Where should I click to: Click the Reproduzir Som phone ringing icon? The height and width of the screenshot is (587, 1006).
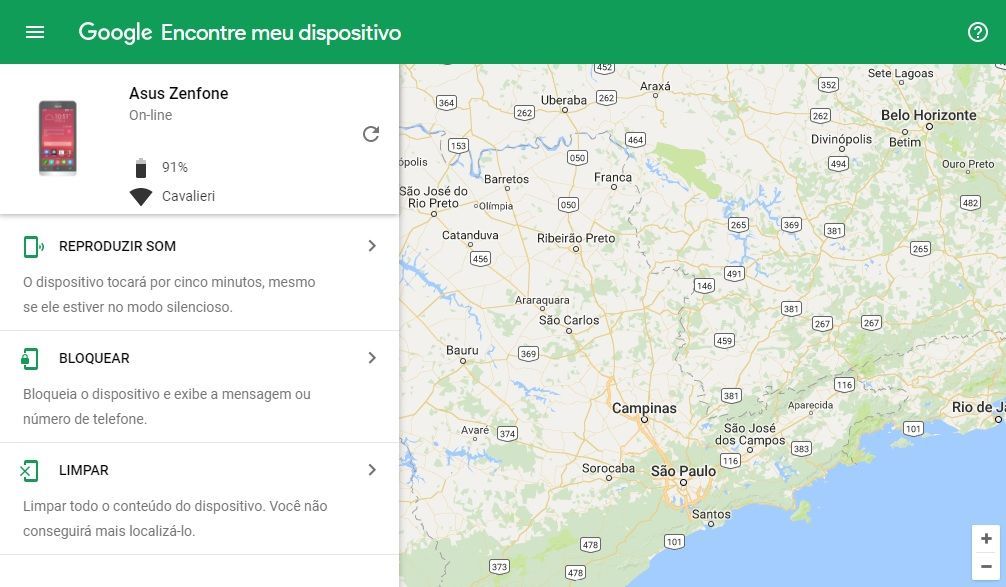[33, 246]
